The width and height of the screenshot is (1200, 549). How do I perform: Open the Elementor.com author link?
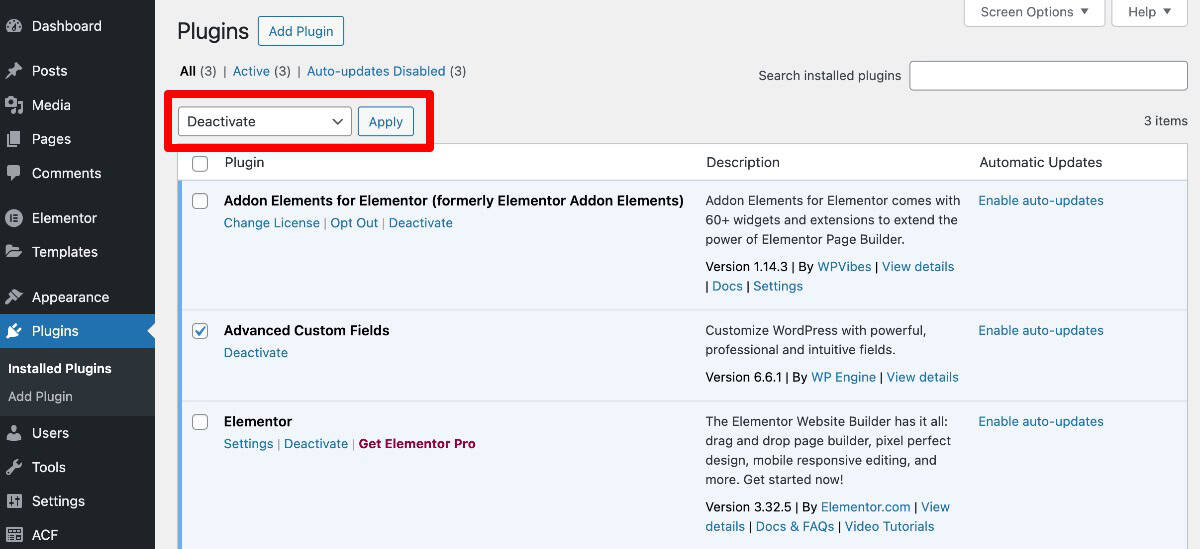click(x=866, y=507)
